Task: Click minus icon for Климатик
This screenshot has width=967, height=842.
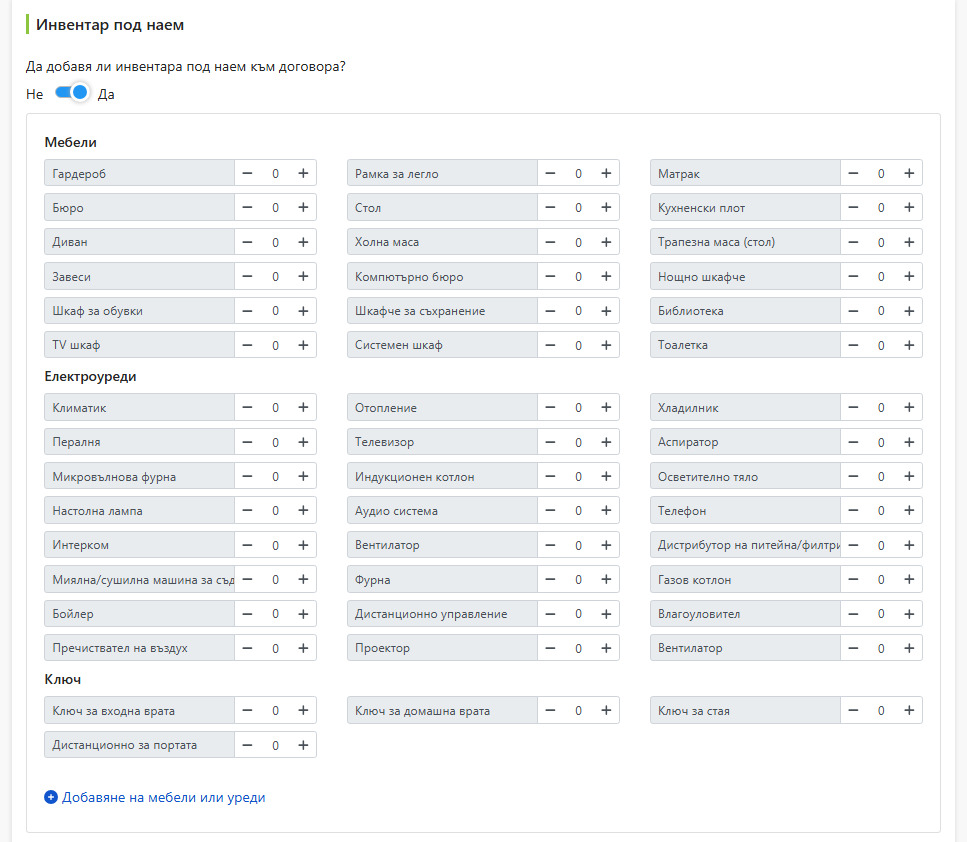Action: coord(247,407)
